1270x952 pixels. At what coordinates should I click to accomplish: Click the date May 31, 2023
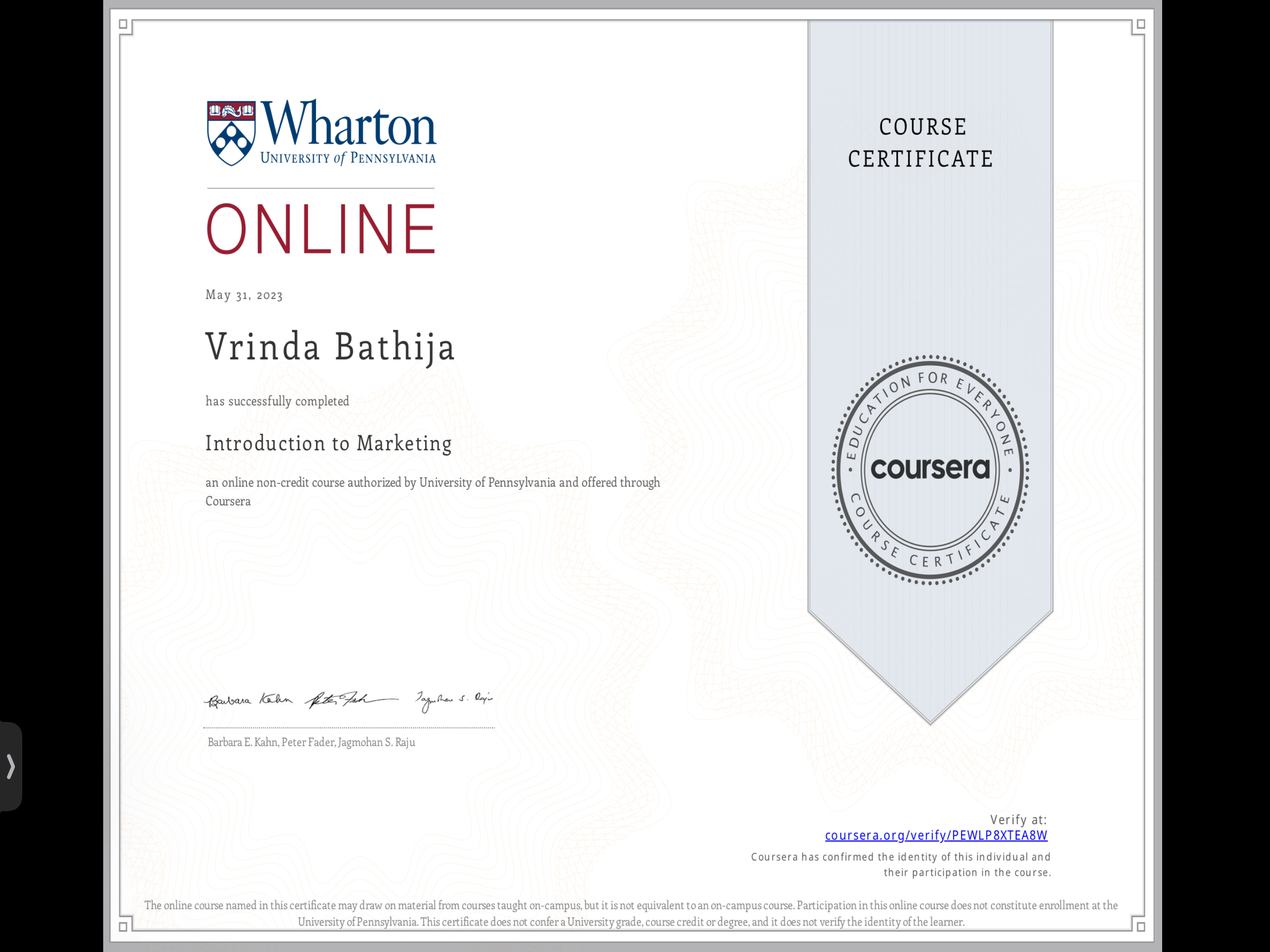pyautogui.click(x=244, y=295)
